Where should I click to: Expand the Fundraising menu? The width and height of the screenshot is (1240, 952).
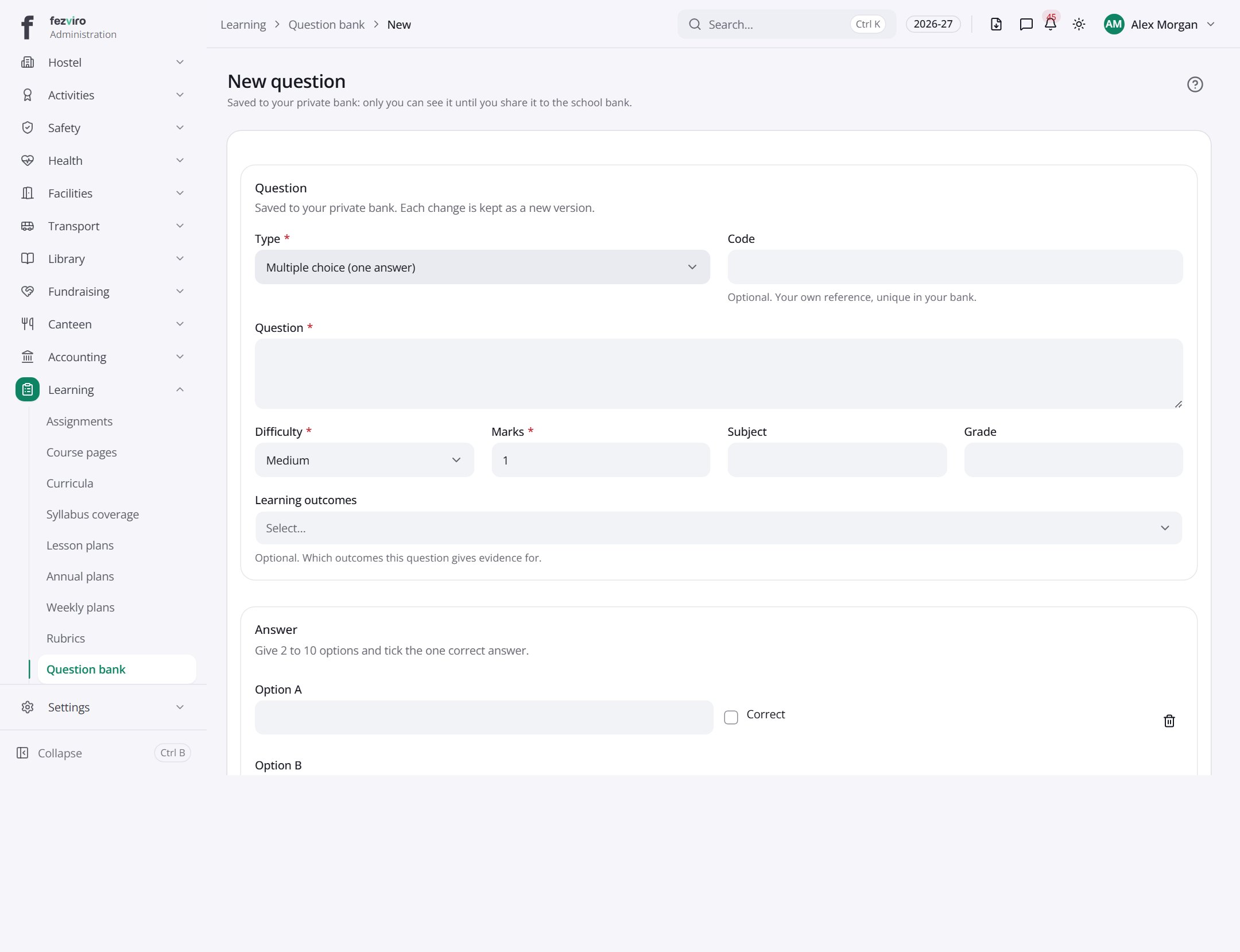(x=103, y=291)
